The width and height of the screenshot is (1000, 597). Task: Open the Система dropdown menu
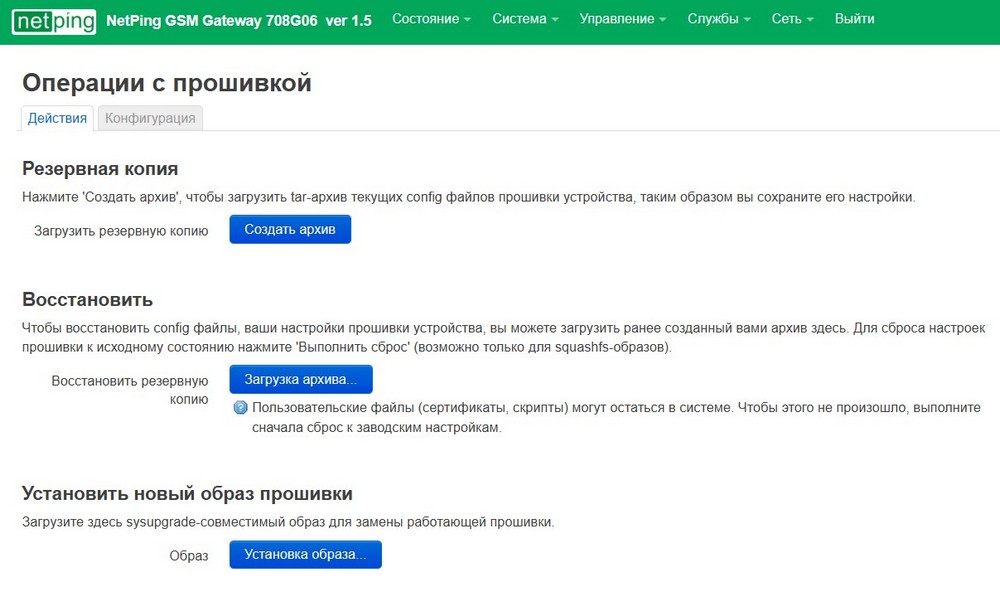point(525,19)
